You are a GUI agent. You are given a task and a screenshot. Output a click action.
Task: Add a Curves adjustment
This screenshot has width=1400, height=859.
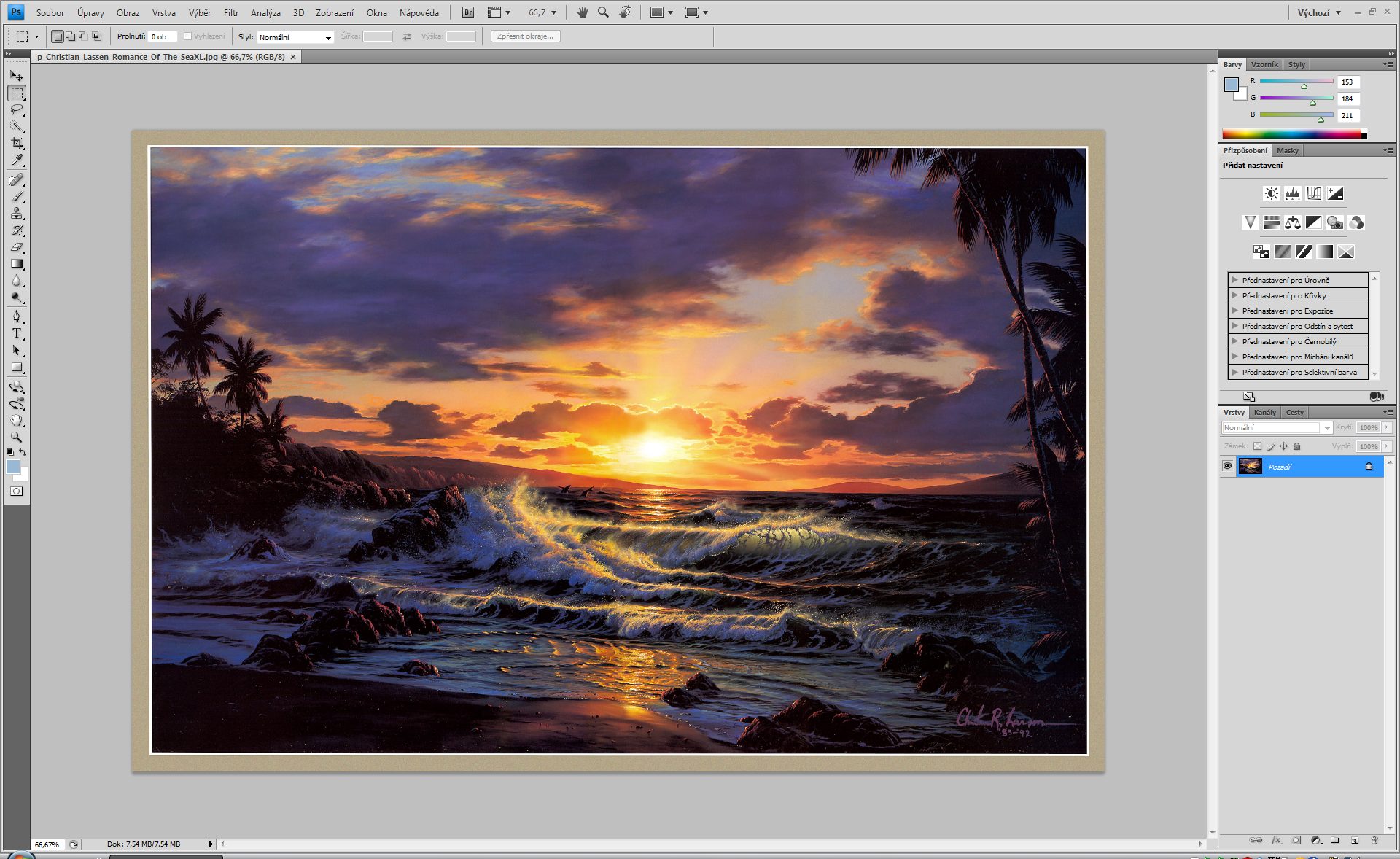[1313, 193]
